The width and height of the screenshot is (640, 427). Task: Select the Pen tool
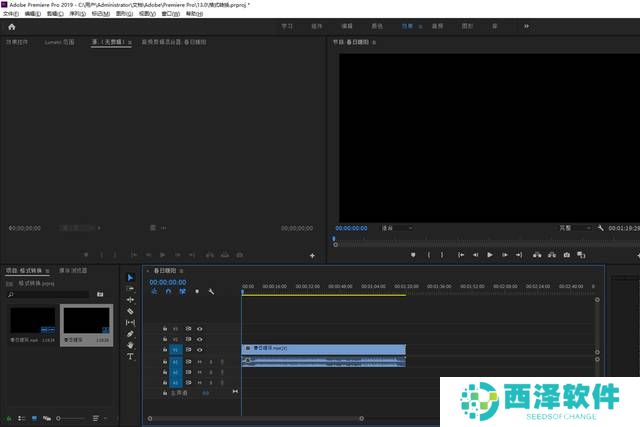click(x=130, y=334)
